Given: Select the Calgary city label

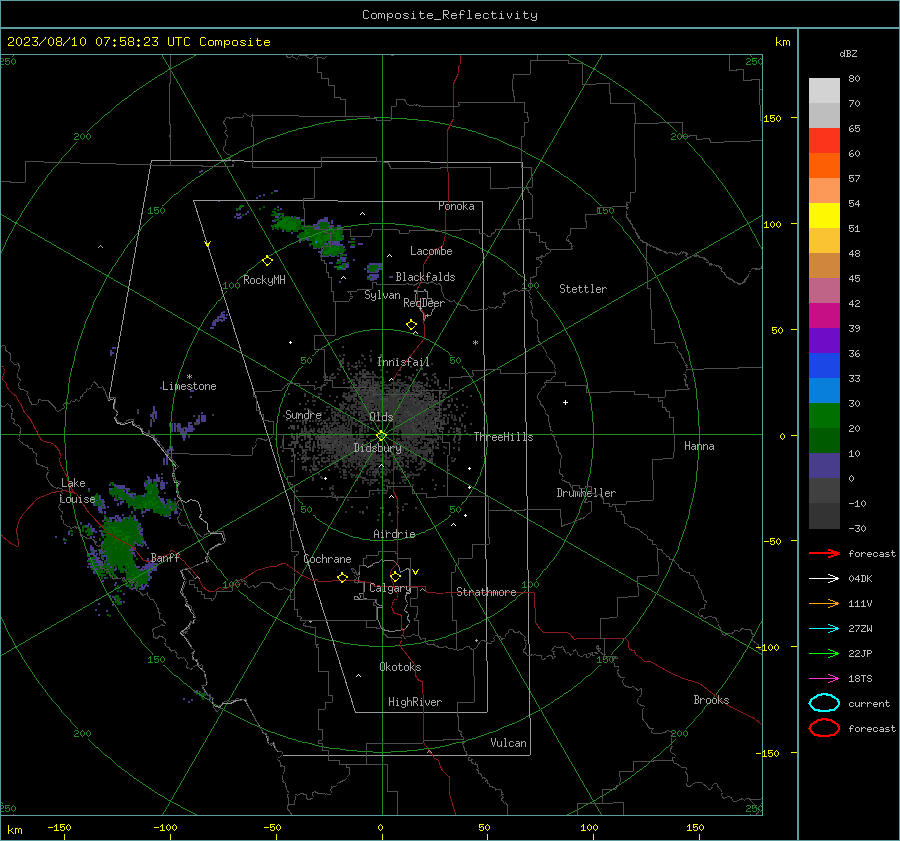Looking at the screenshot, I should coord(390,588).
